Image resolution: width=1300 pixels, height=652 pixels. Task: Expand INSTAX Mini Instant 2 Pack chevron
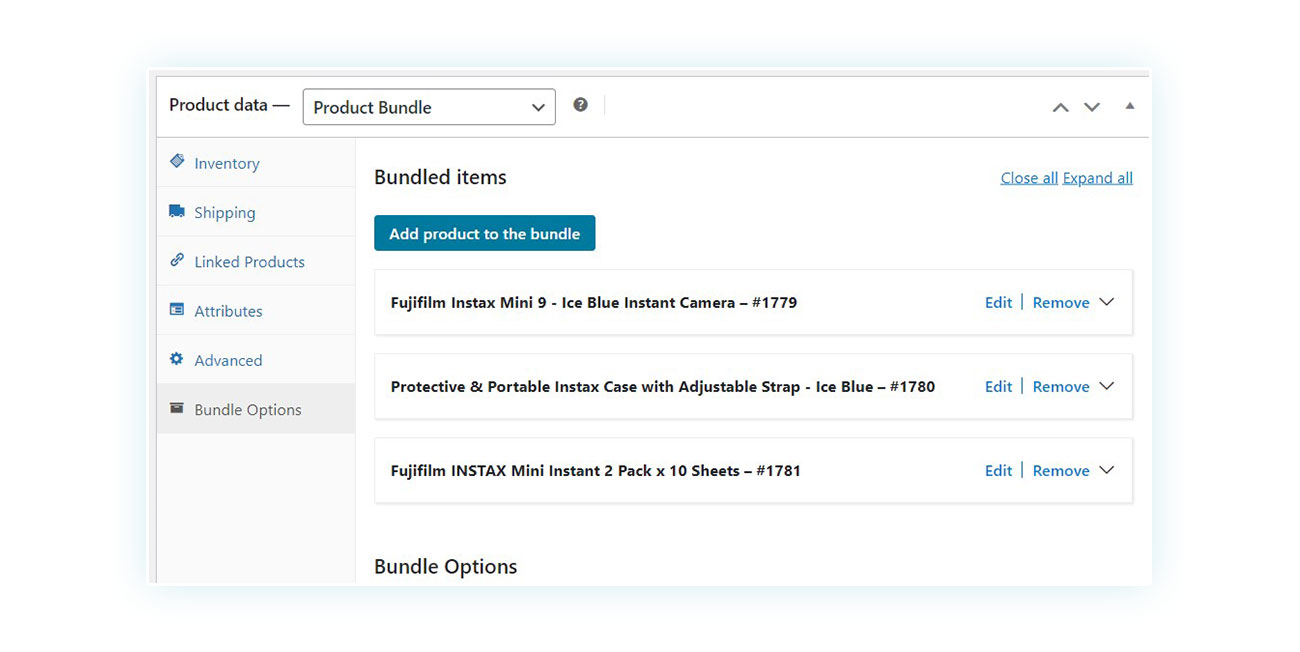pyautogui.click(x=1107, y=470)
